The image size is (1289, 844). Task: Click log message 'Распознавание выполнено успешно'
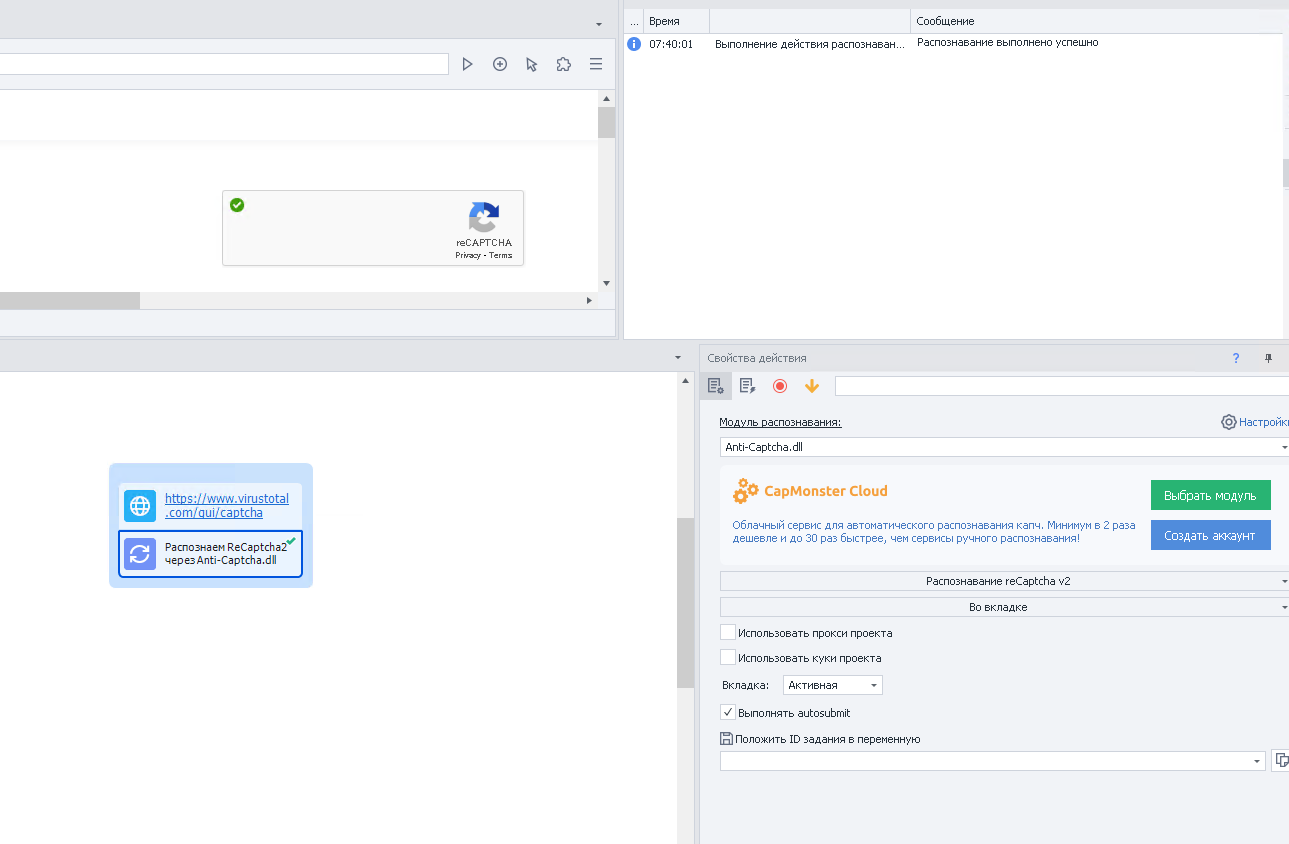click(x=1007, y=42)
